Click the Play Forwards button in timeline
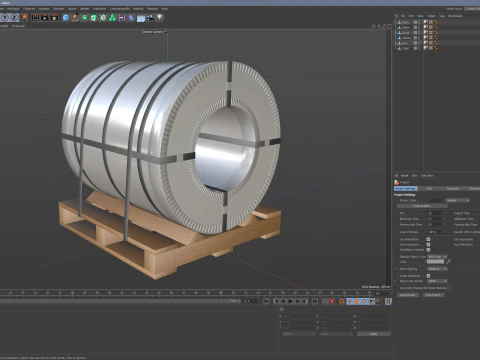The height and width of the screenshot is (360, 480). tap(291, 301)
